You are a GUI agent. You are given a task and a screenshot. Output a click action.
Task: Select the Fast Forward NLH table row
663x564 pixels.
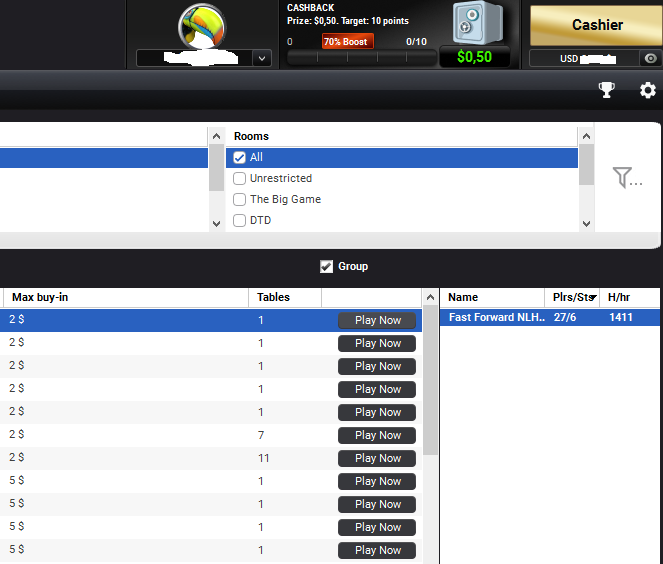tap(496, 317)
